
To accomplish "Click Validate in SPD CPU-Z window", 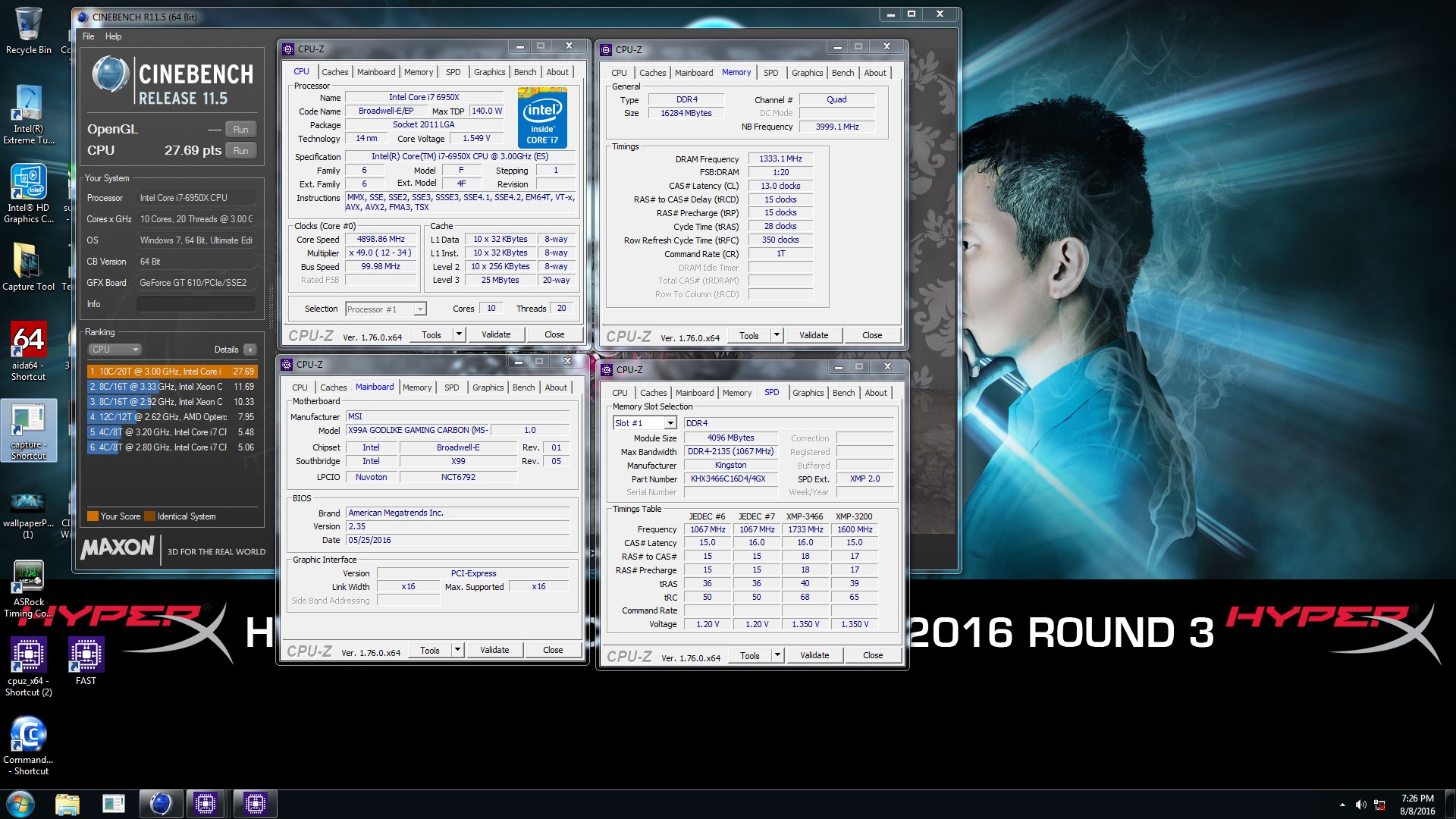I will tap(814, 655).
